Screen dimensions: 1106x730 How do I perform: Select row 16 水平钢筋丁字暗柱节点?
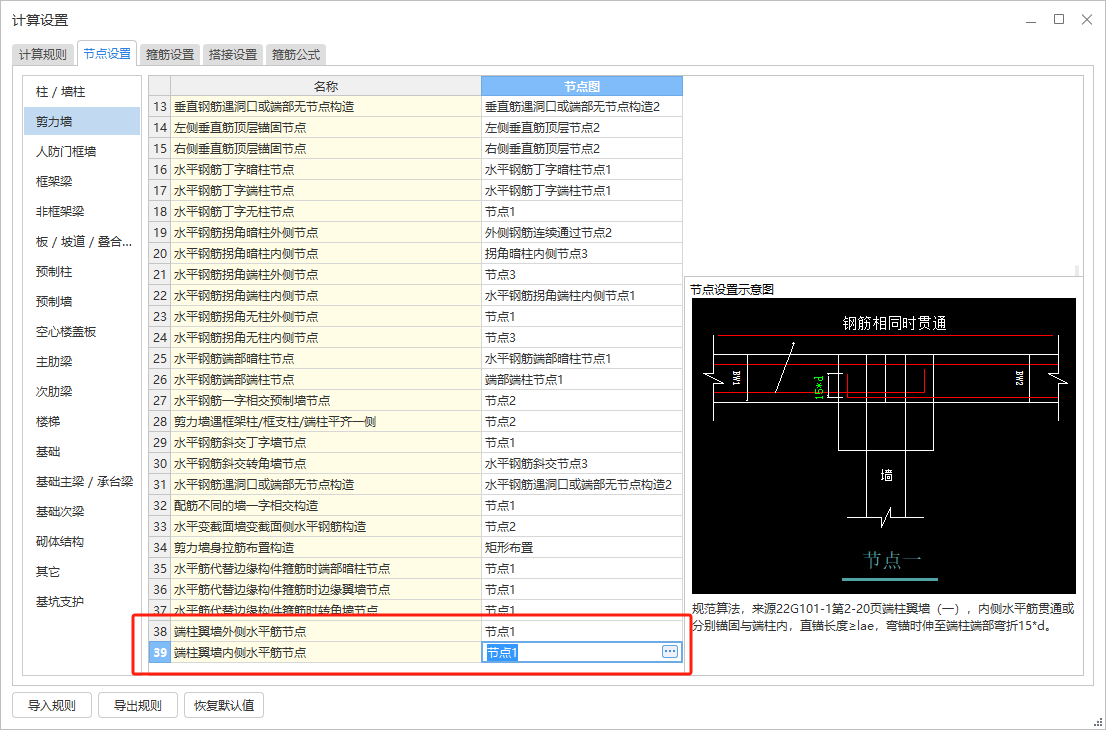(326, 169)
